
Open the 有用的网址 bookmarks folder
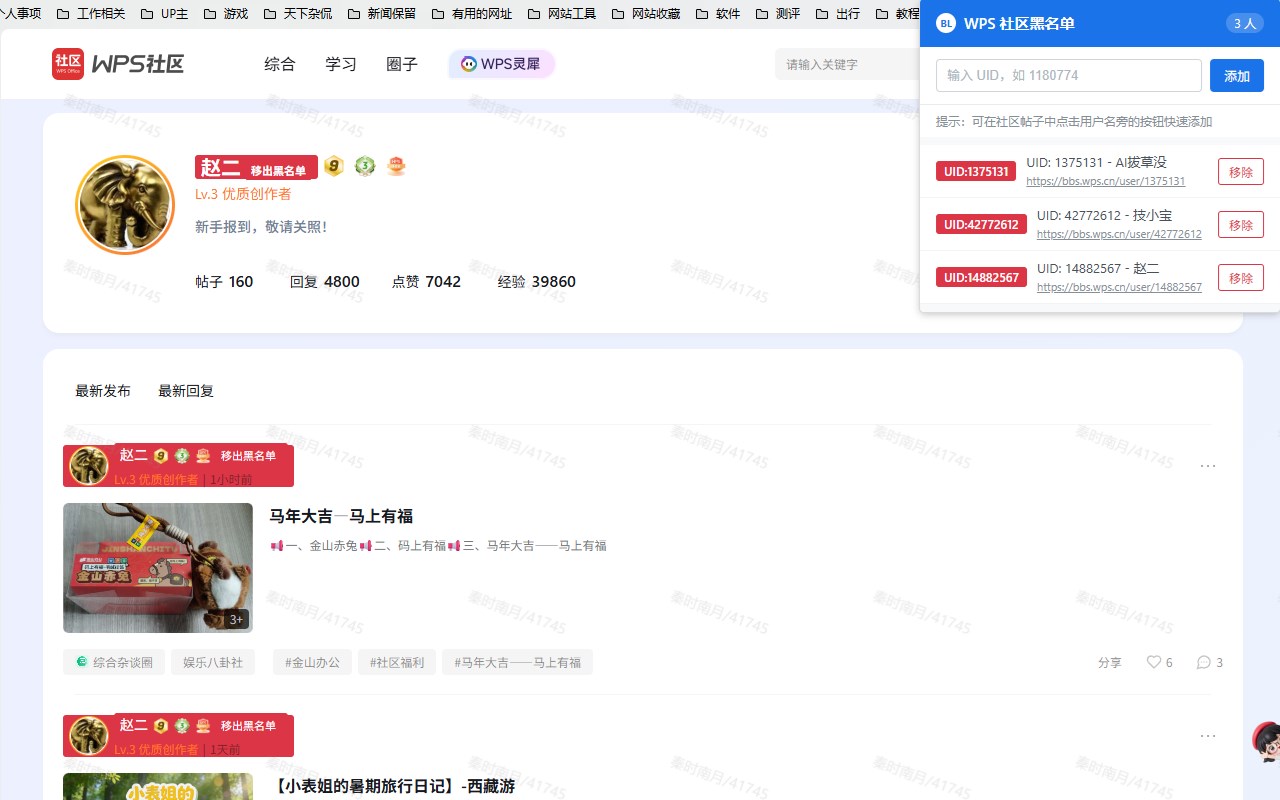(x=472, y=14)
